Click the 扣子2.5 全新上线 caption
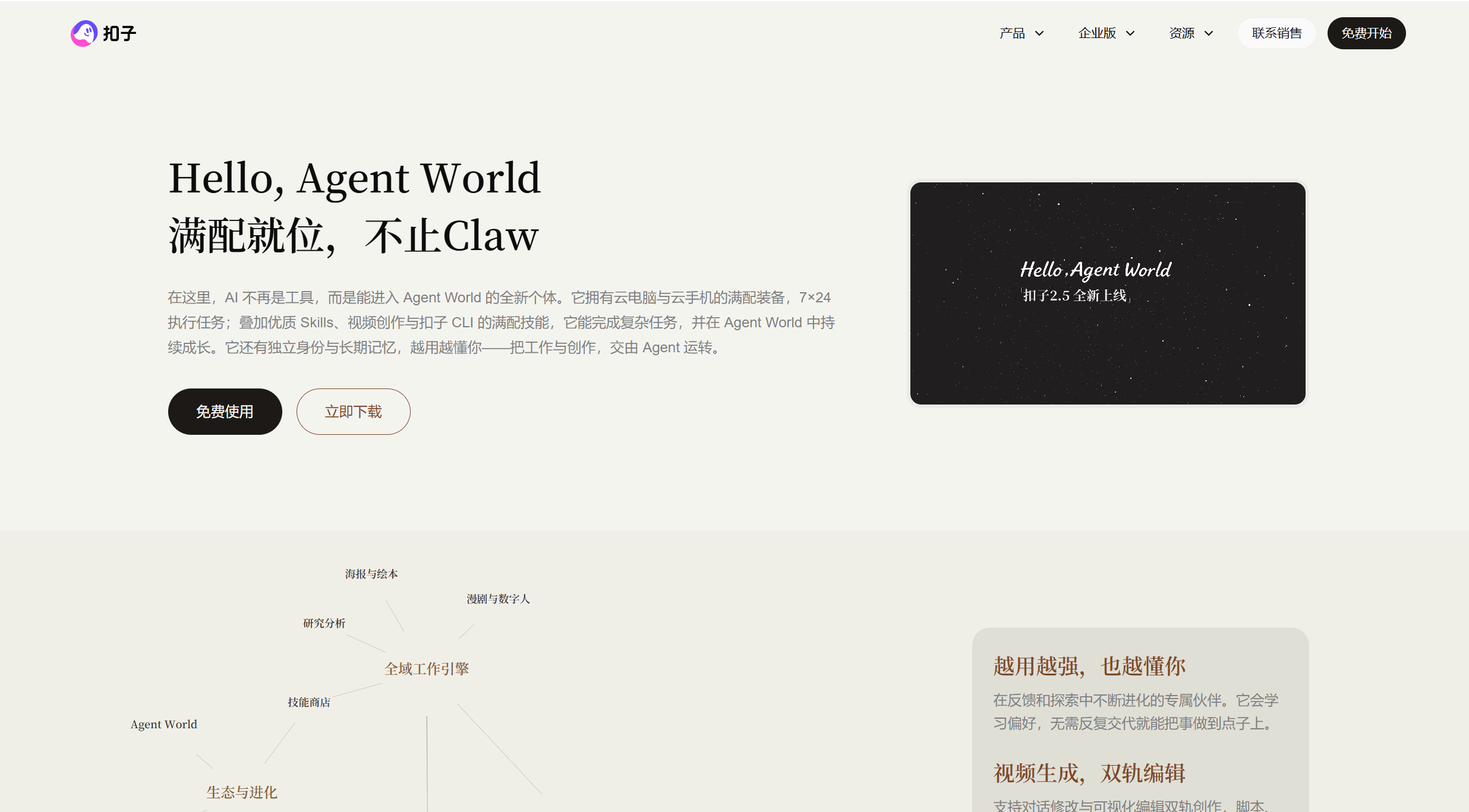1469x812 pixels. coord(1074,296)
